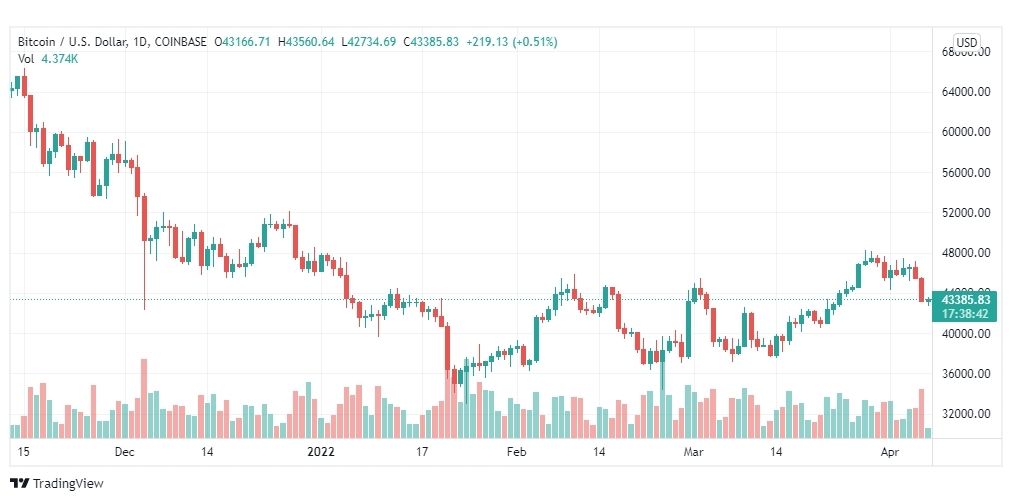Click the Dec label on the time axis
This screenshot has width=1012, height=501.
tap(123, 452)
